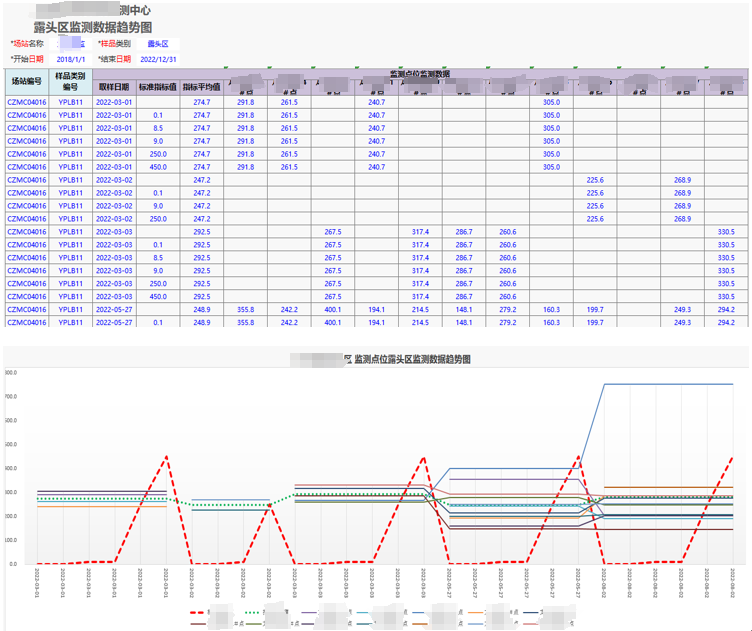Viewport: 752px width, 631px height.
Task: Select the 取样日期 column header
Action: (x=113, y=86)
